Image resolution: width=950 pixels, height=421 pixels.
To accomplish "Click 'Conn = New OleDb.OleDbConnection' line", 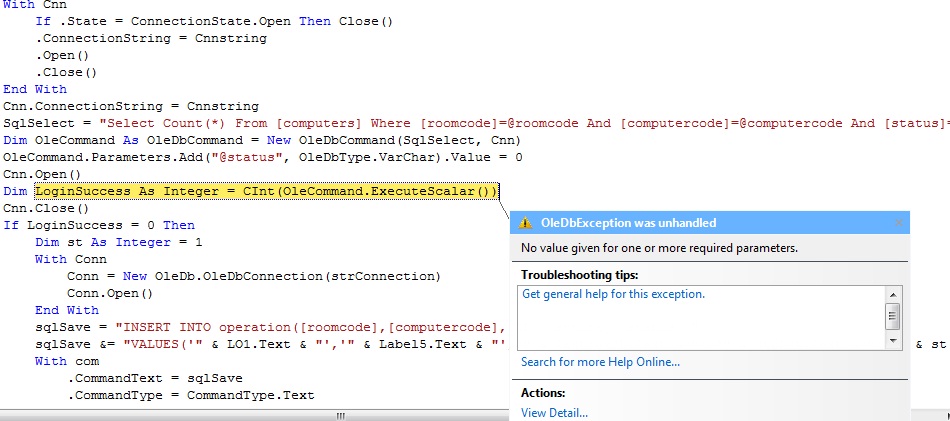I will [x=254, y=276].
